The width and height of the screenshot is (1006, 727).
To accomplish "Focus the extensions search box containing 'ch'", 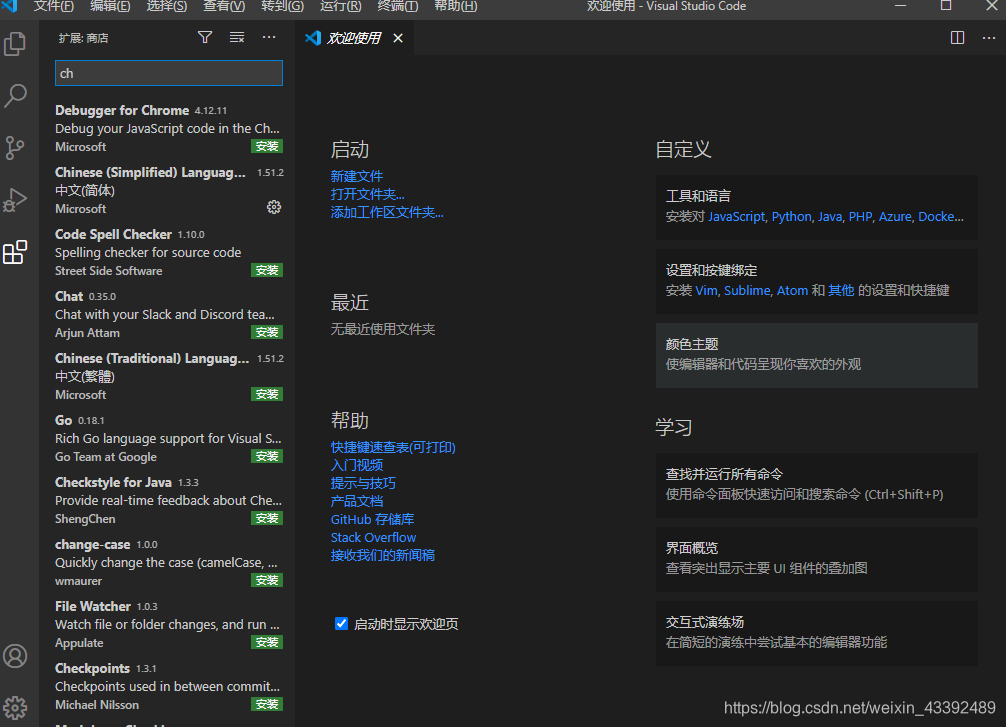I will pyautogui.click(x=169, y=73).
